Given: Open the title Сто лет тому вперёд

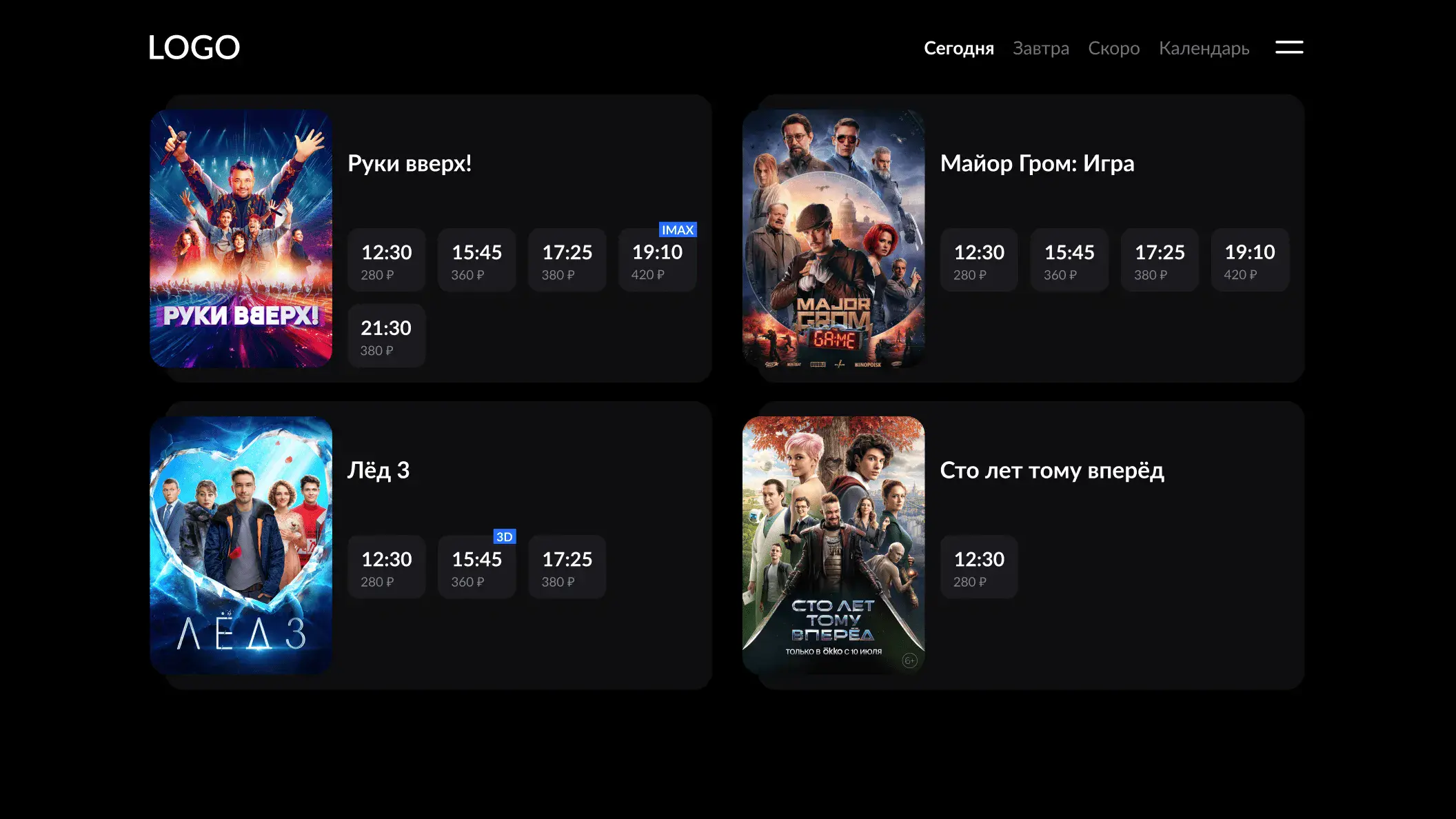Looking at the screenshot, I should (1052, 470).
